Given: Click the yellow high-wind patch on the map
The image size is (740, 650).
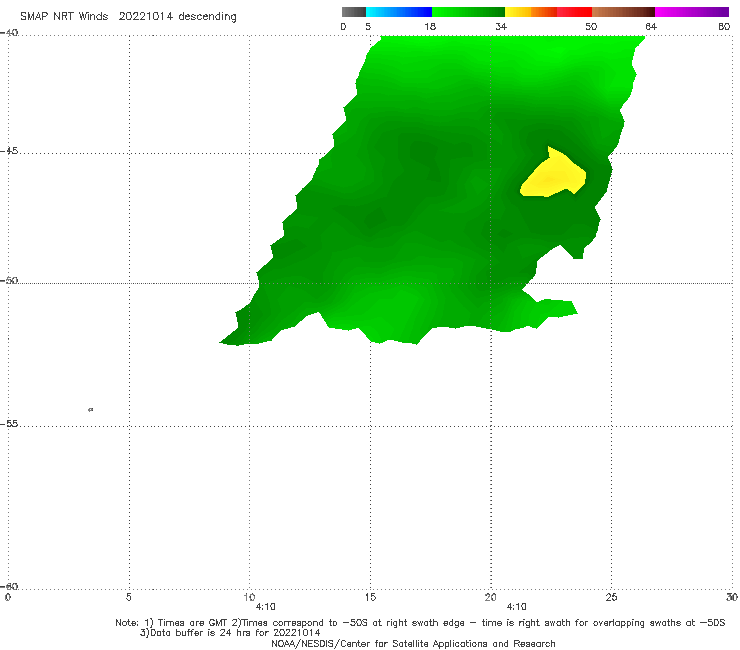Looking at the screenshot, I should click(555, 175).
